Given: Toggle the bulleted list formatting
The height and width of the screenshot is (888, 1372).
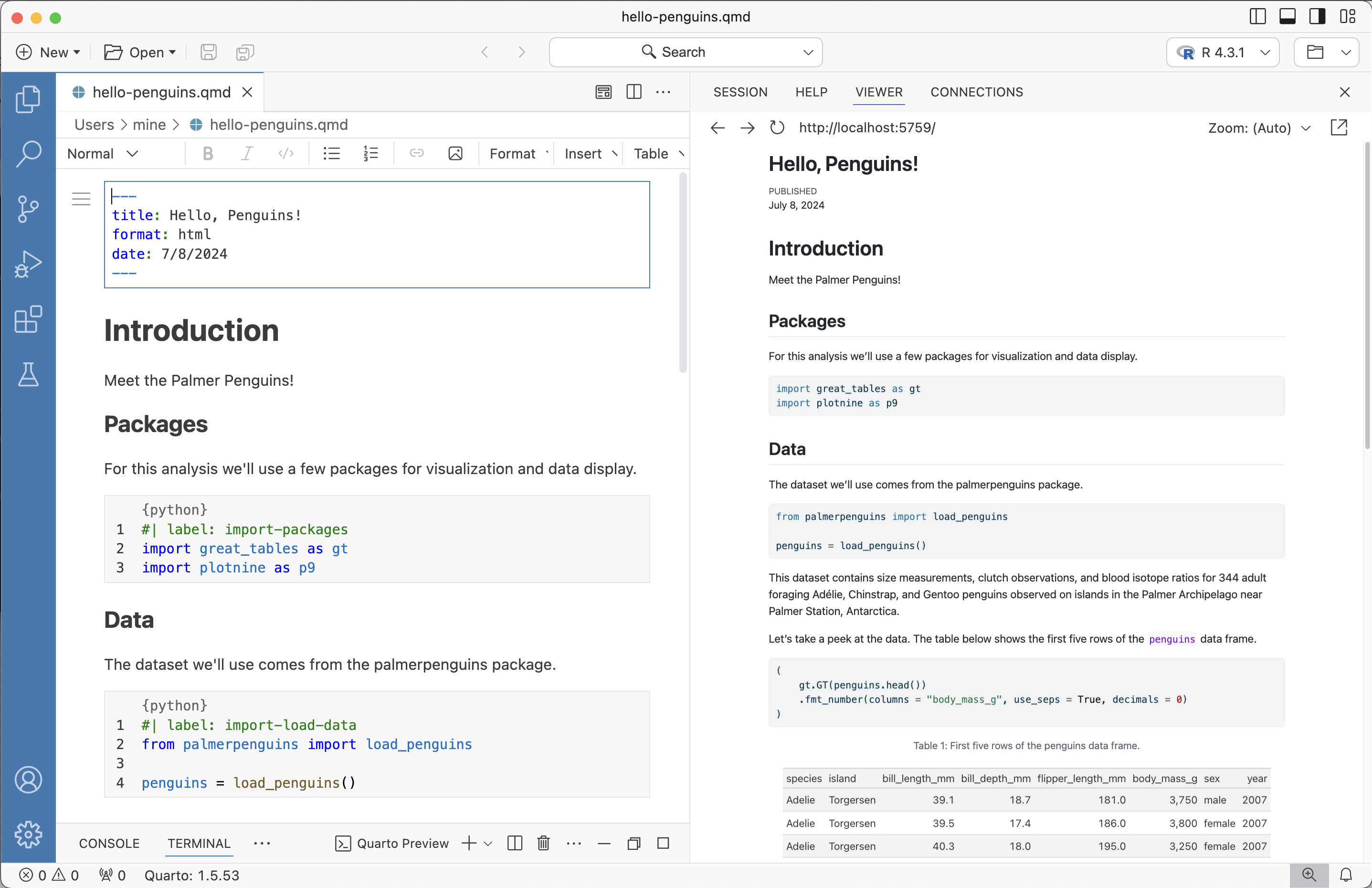Looking at the screenshot, I should tap(331, 153).
